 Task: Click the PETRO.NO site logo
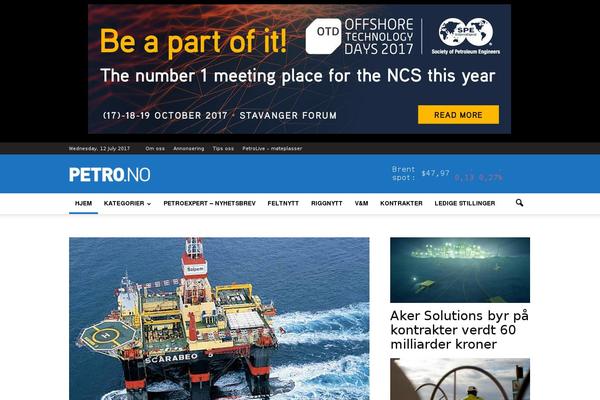click(x=110, y=175)
